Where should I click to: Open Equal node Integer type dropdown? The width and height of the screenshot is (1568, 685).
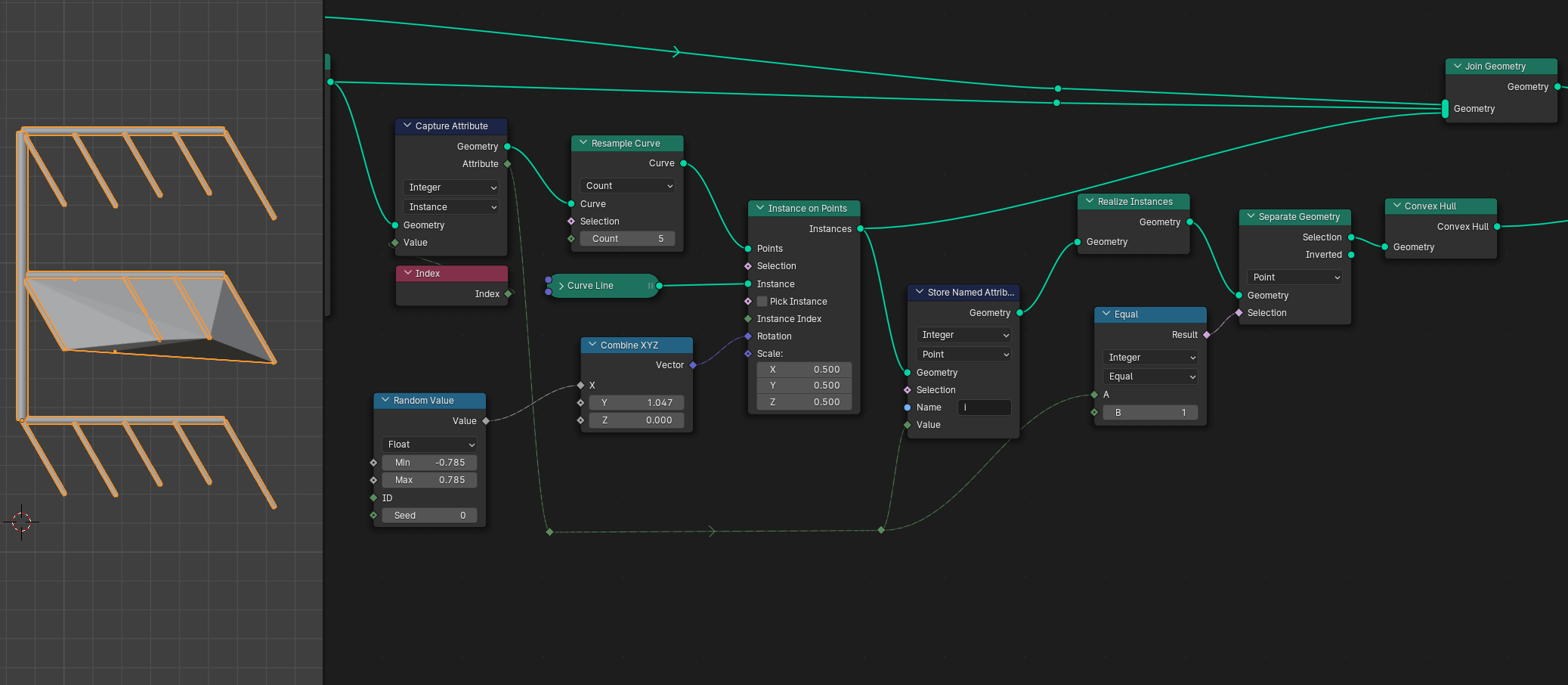coord(1150,358)
